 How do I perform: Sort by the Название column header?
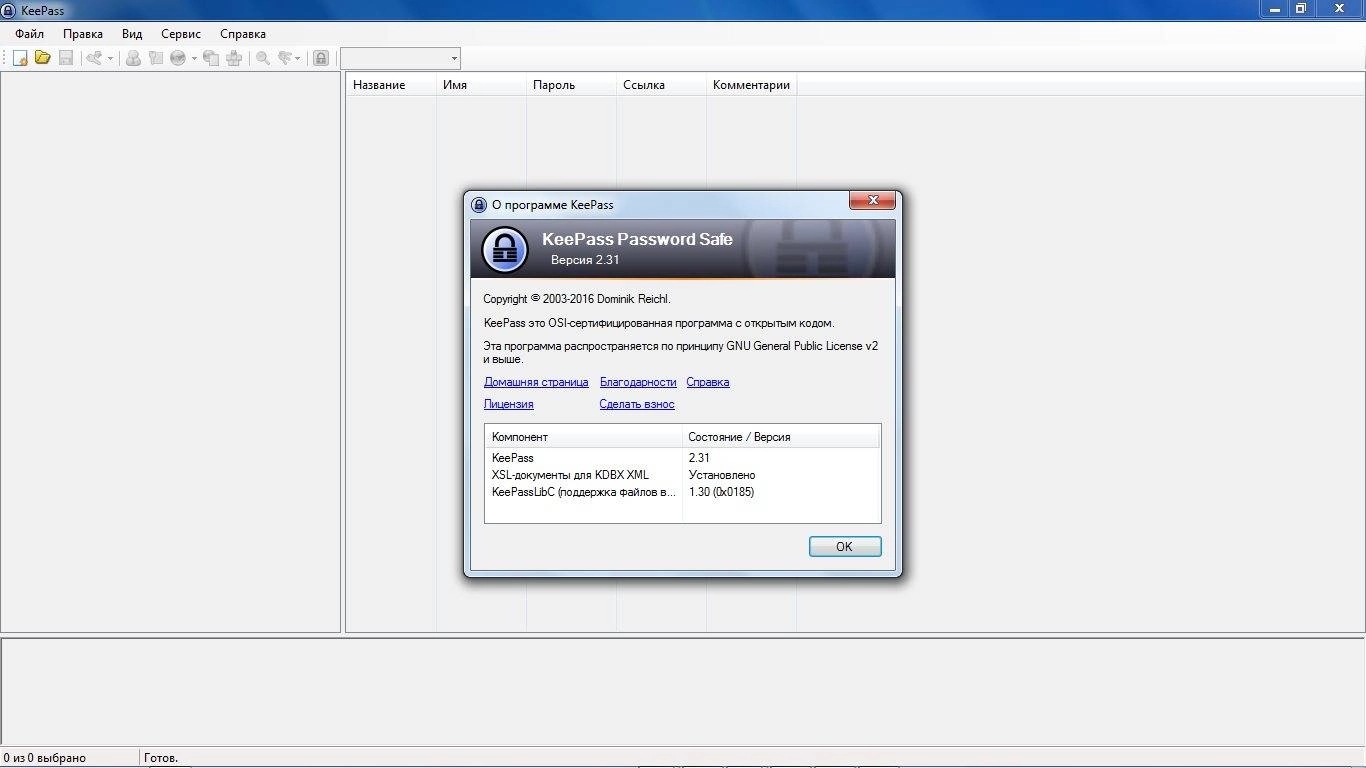391,85
